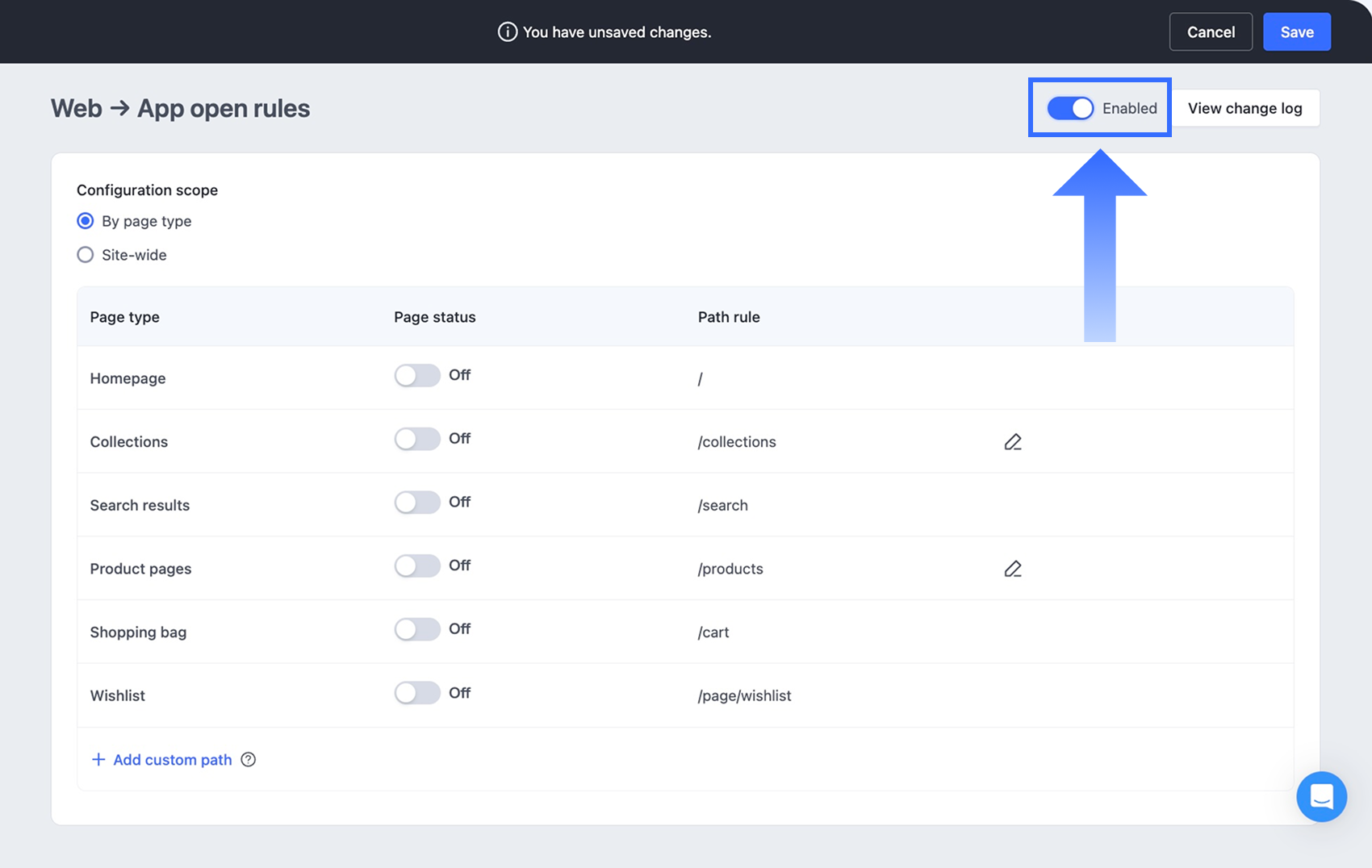Toggle the Enabled switch for open rules

click(1070, 108)
